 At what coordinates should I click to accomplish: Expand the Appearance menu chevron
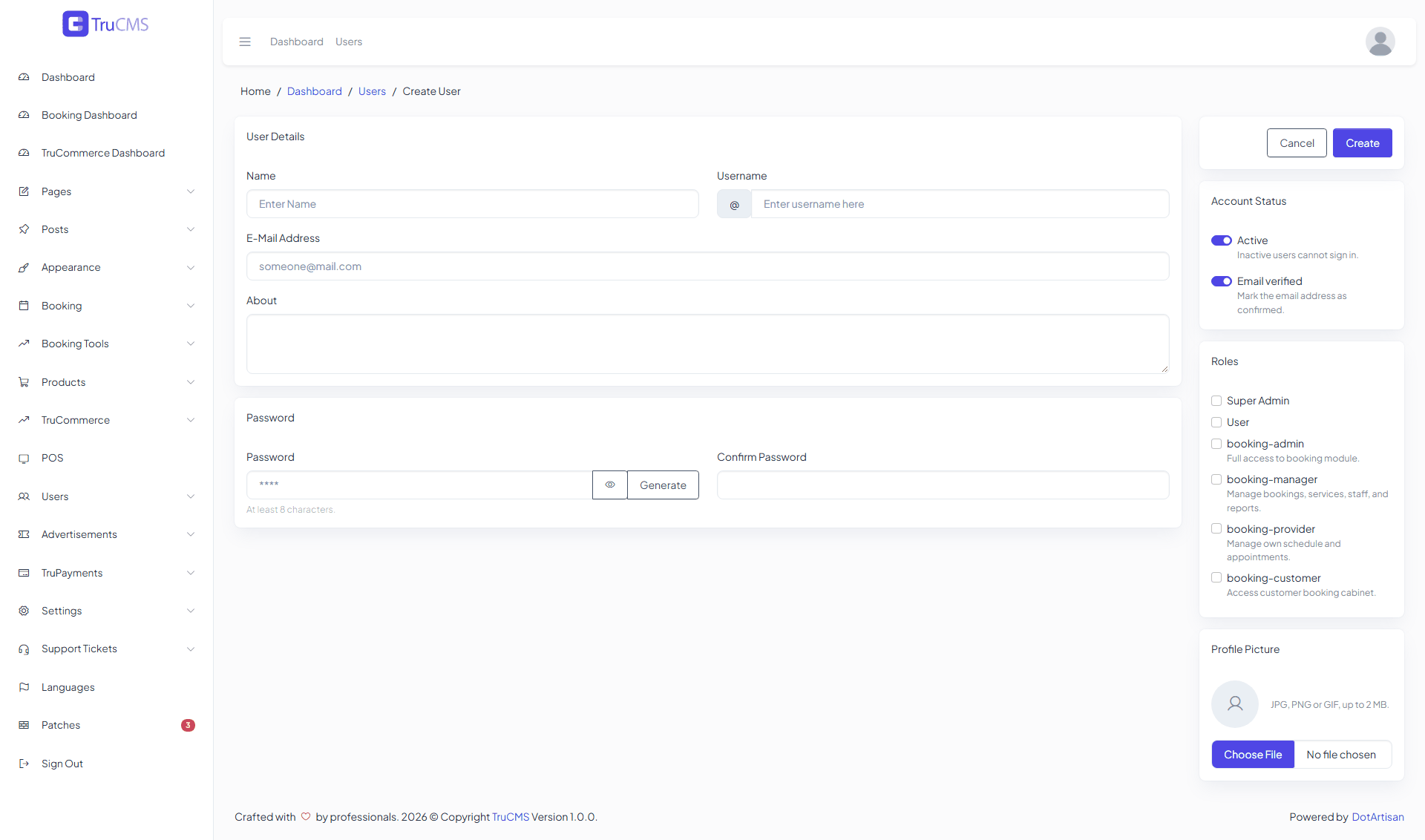pos(191,267)
